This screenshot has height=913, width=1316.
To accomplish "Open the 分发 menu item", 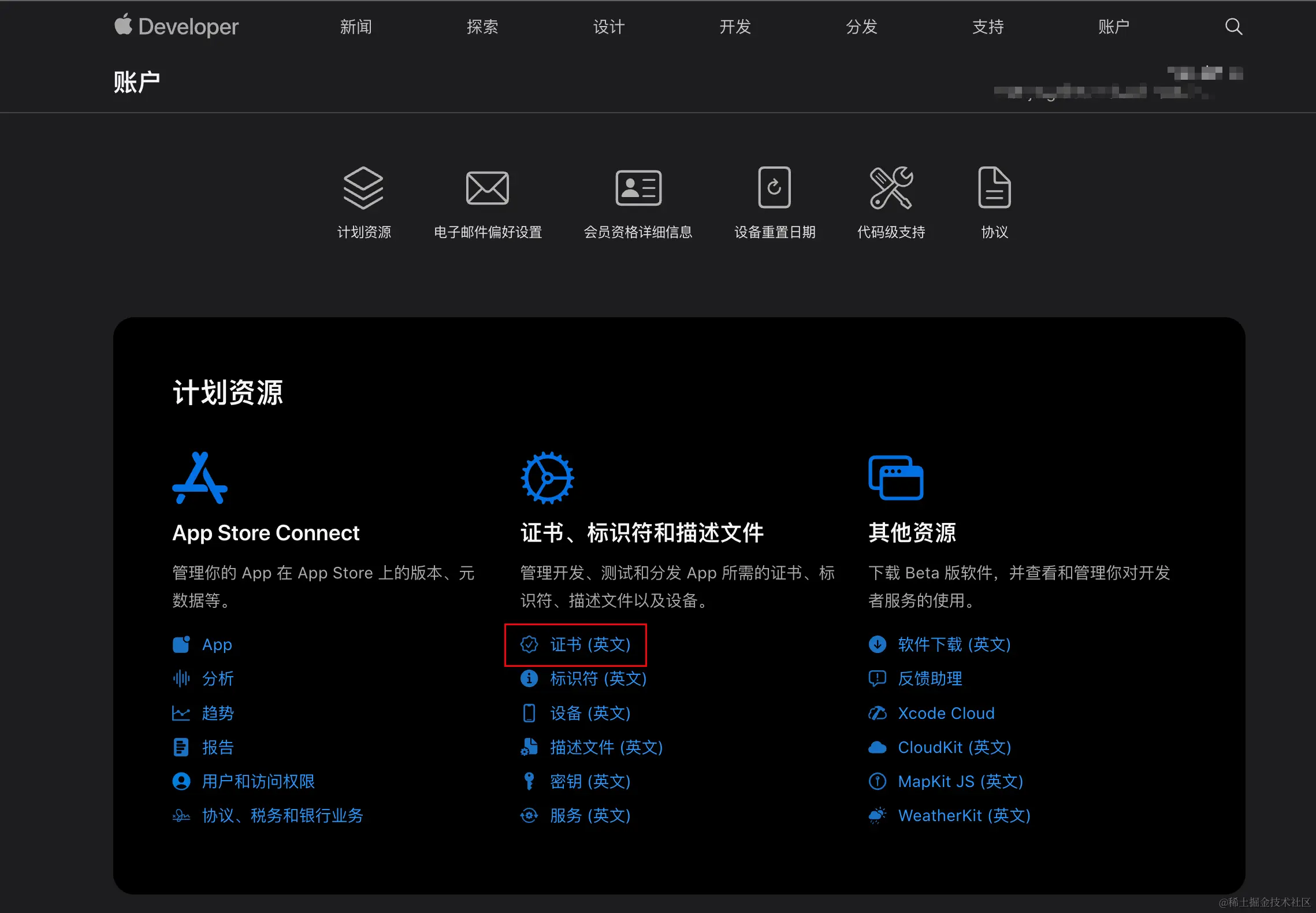I will tap(861, 26).
